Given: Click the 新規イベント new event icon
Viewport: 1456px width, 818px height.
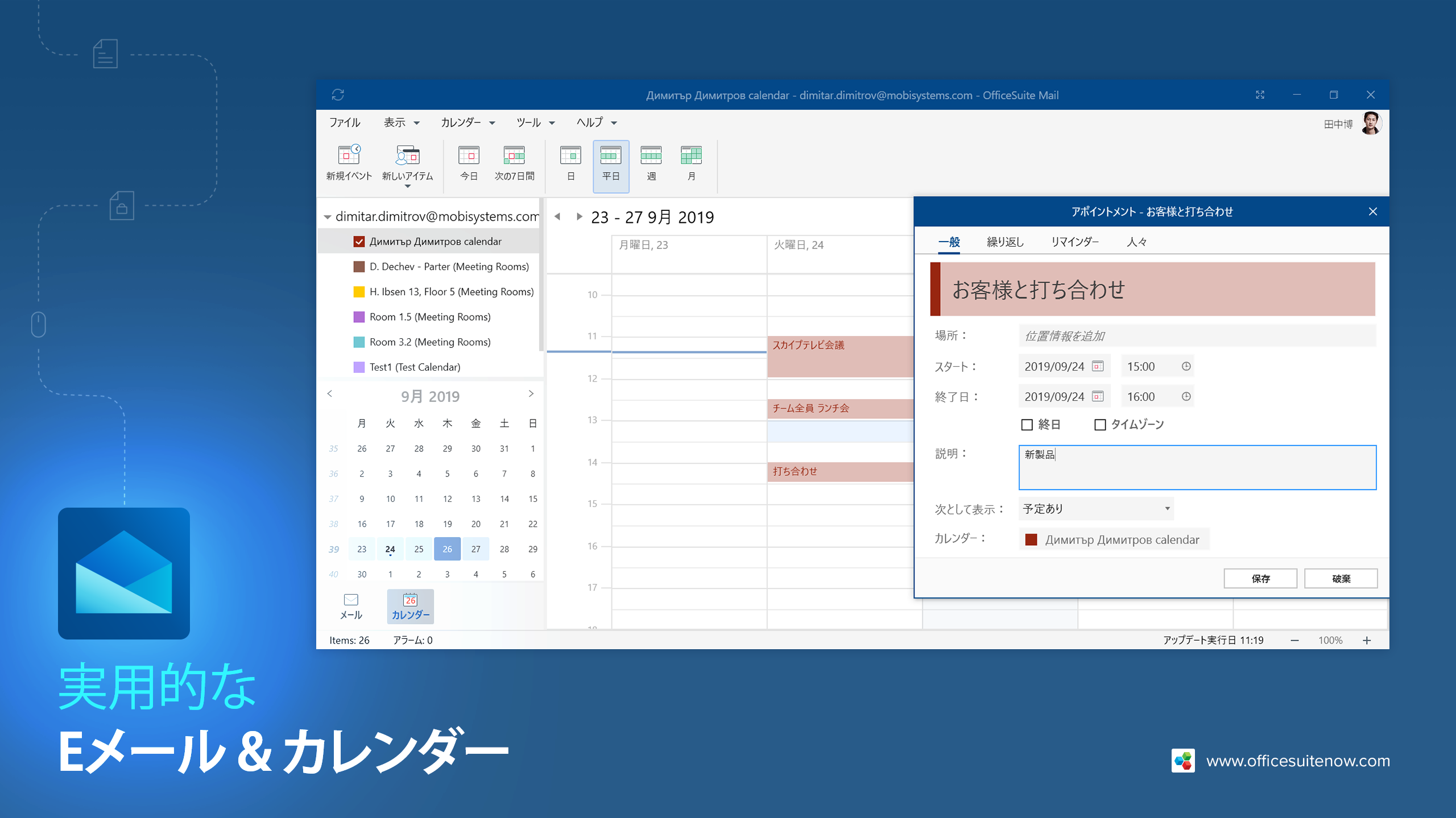Looking at the screenshot, I should [349, 155].
